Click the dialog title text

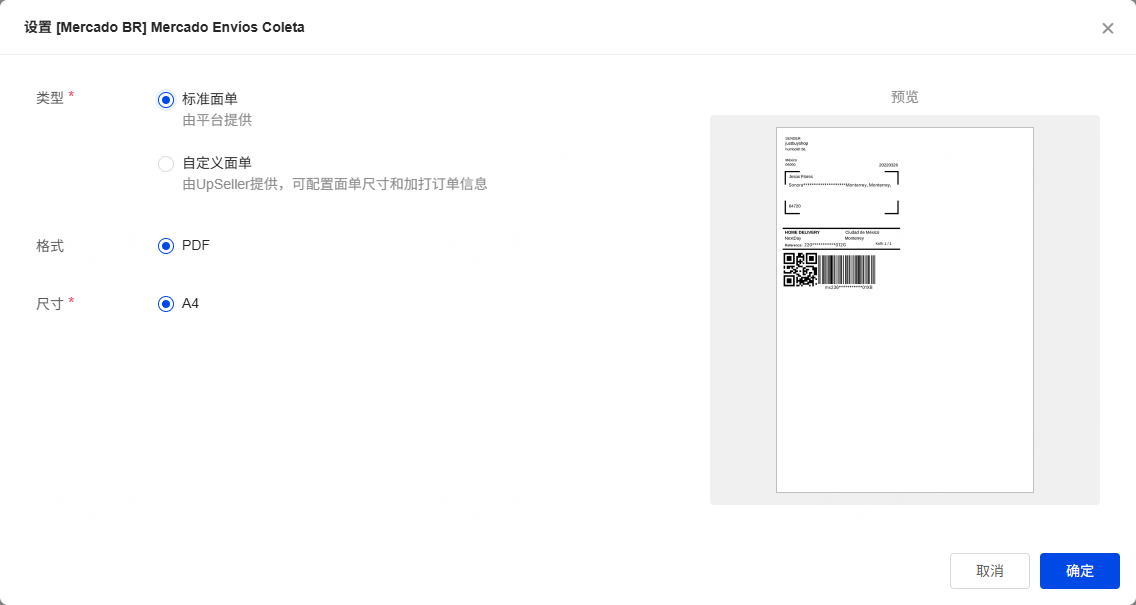[x=164, y=28]
